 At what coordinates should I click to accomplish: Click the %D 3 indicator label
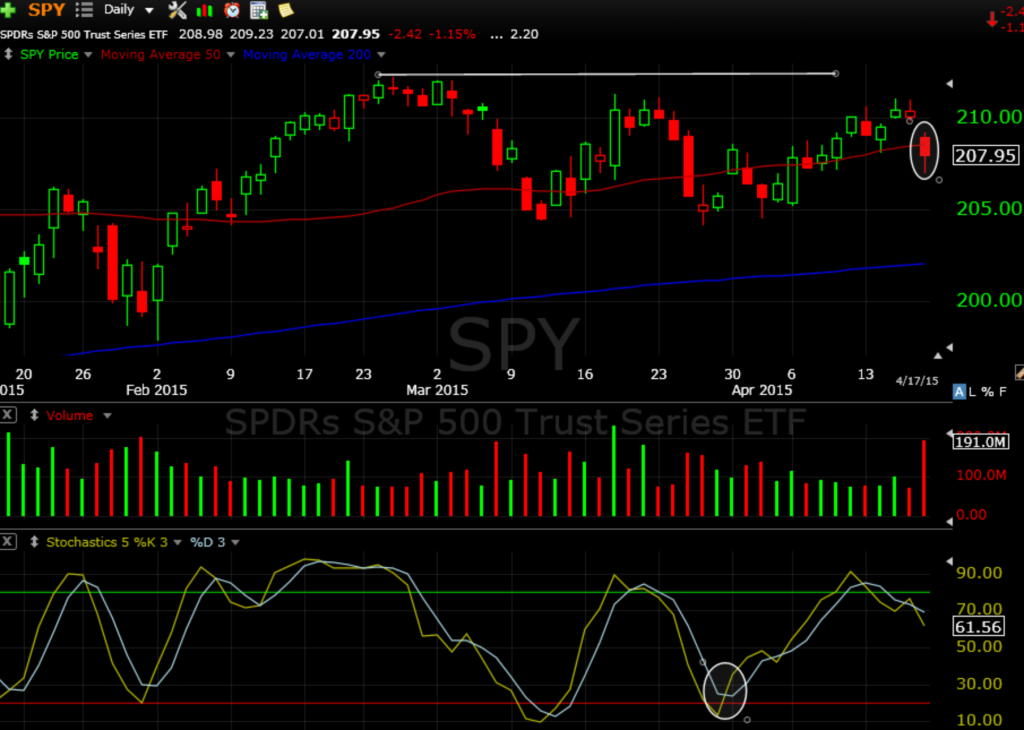208,542
